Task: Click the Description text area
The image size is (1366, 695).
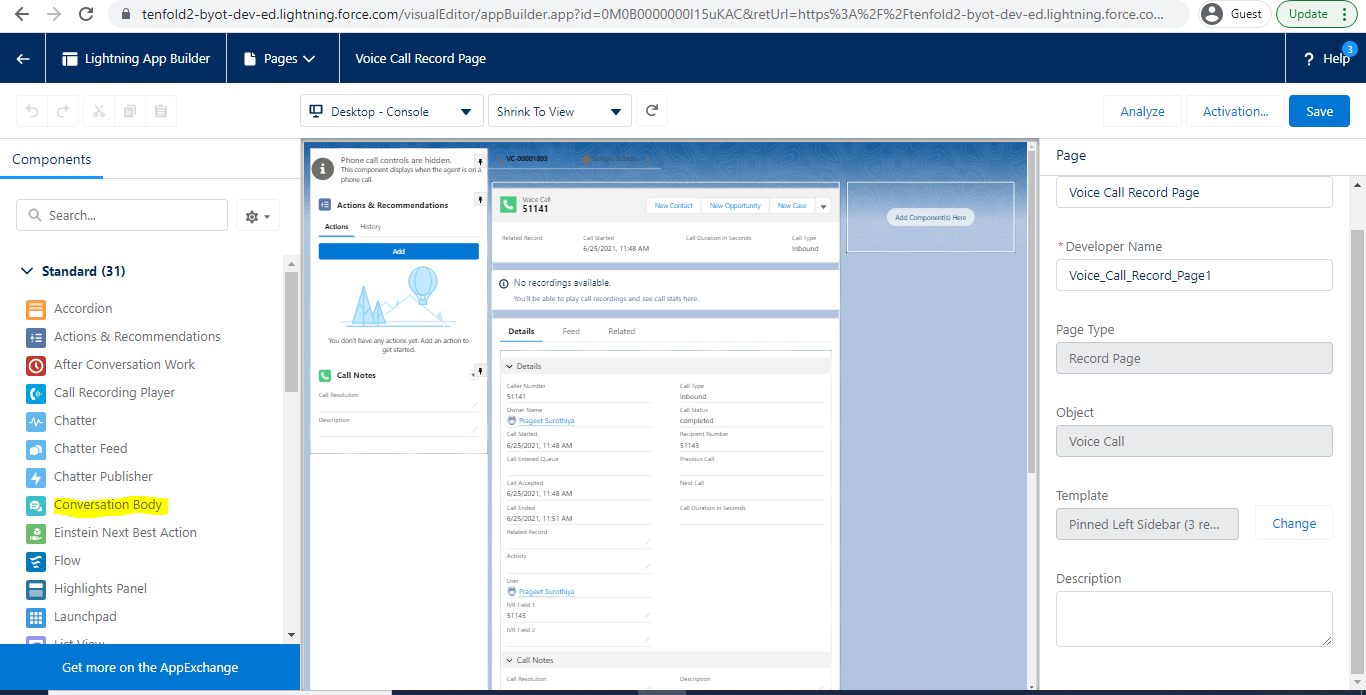Action: [1194, 619]
